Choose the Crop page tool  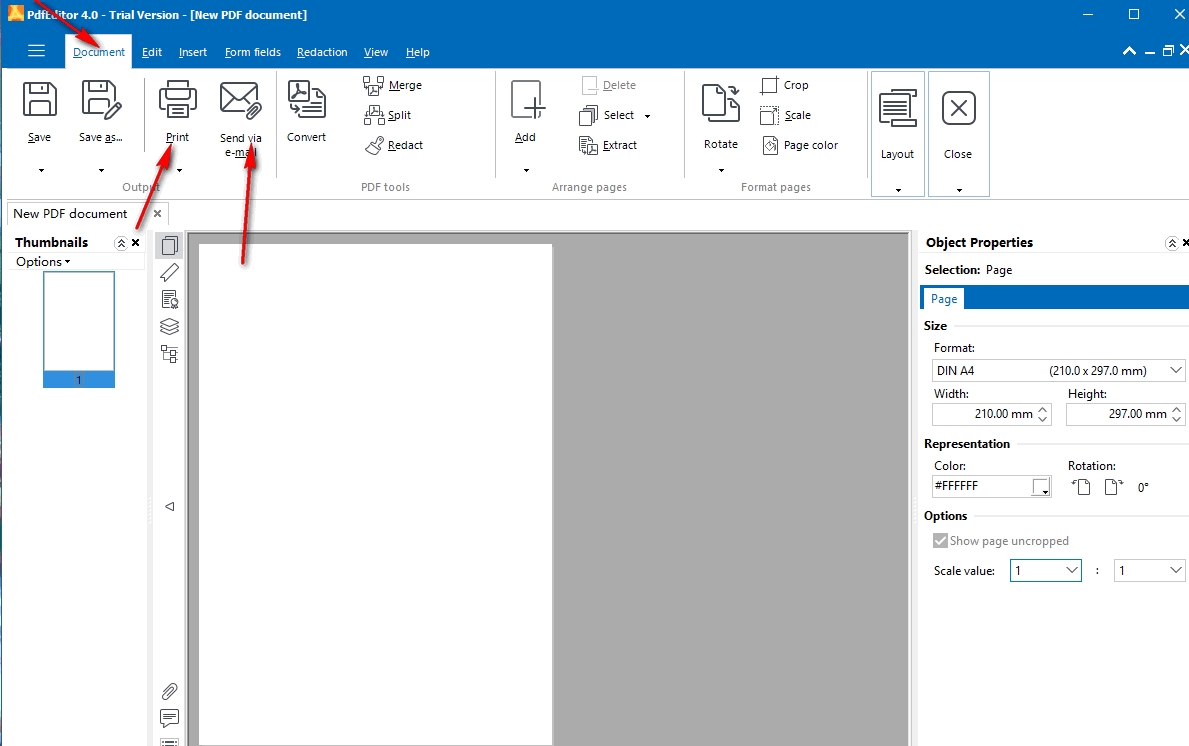click(x=769, y=85)
